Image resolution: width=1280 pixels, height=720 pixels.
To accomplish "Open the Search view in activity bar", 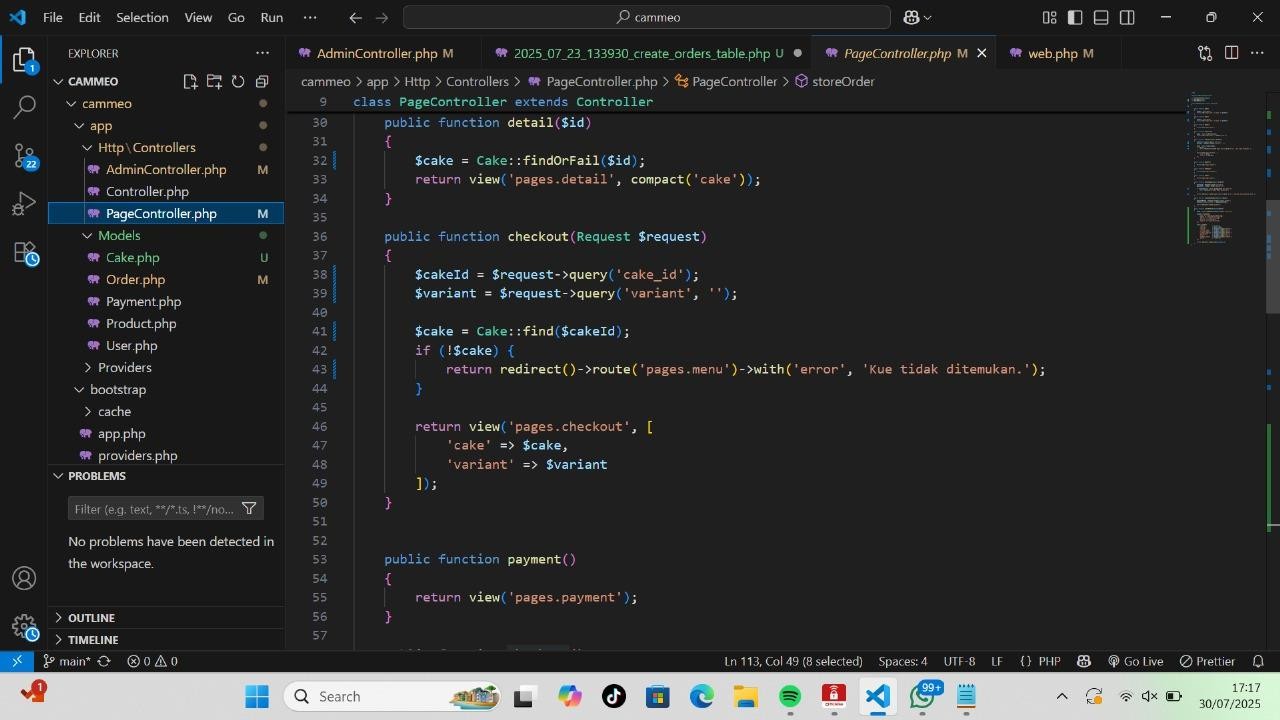I will [x=24, y=107].
